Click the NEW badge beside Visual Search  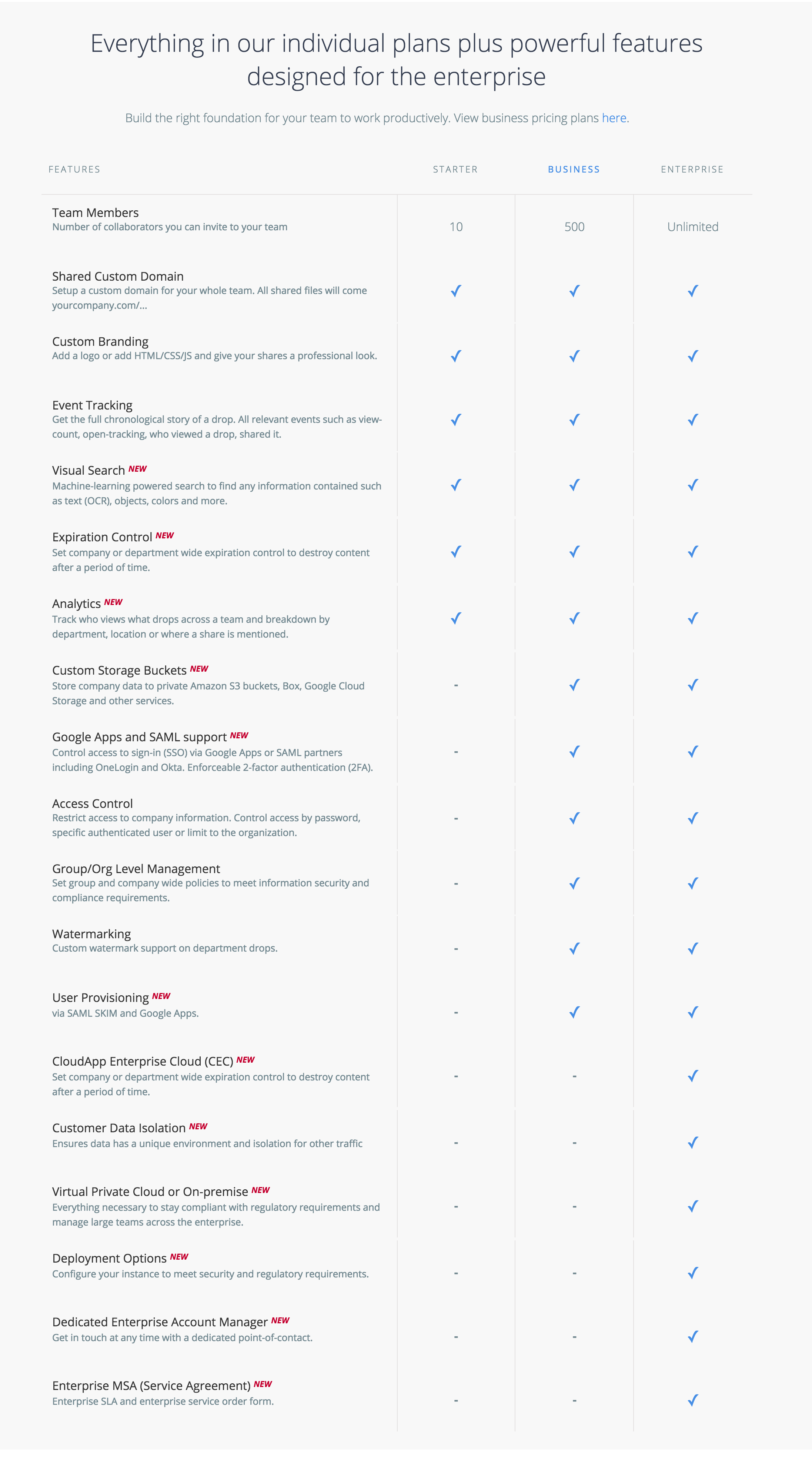[x=137, y=469]
